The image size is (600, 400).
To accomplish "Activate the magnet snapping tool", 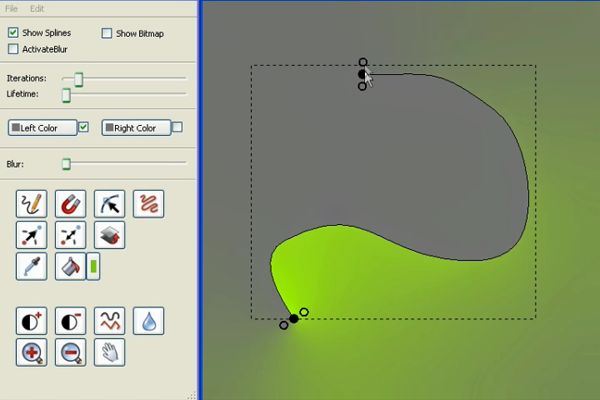I will (70, 204).
